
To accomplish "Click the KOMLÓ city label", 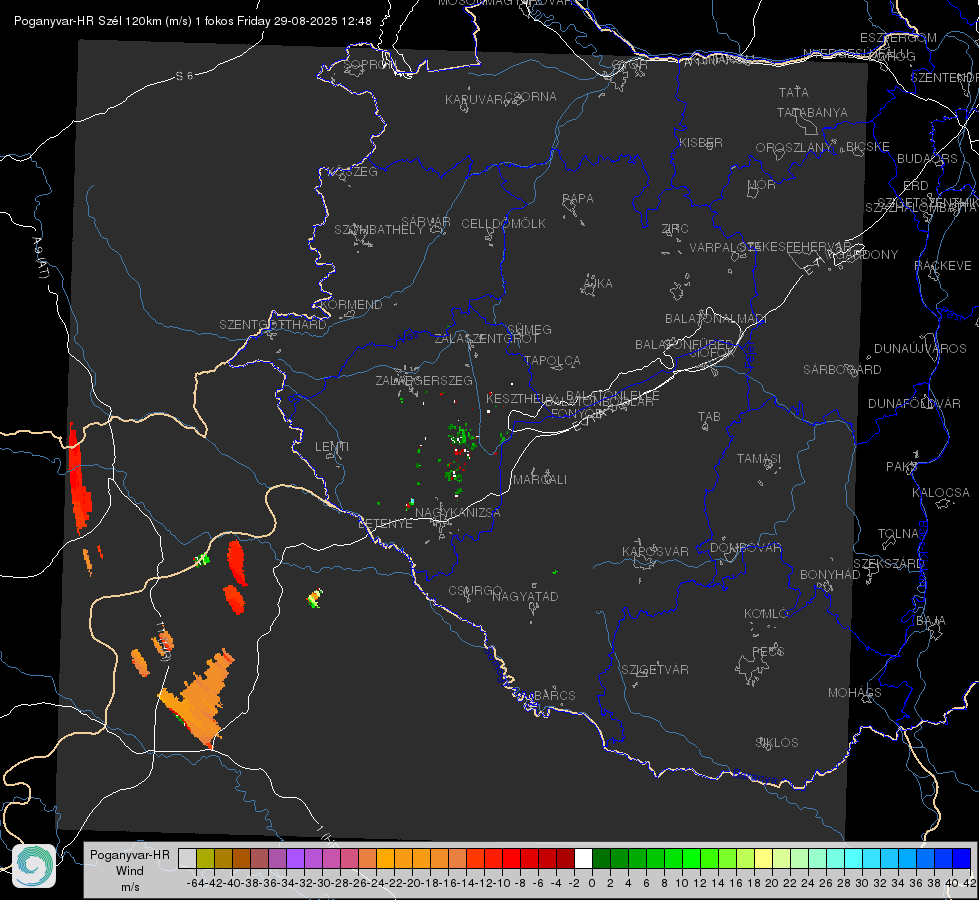I will point(765,613).
